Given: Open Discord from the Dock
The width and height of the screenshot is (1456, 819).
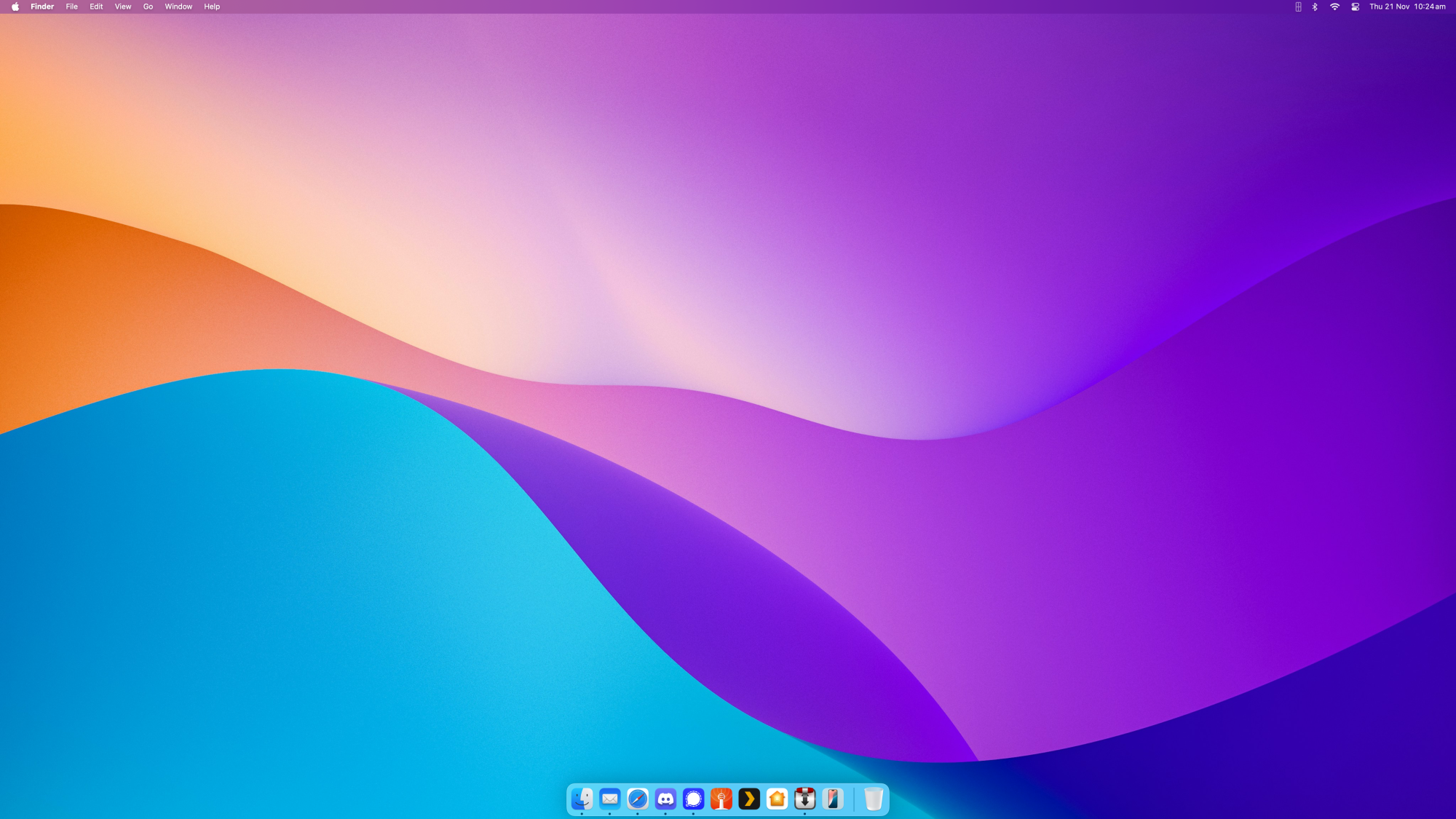Looking at the screenshot, I should tap(665, 799).
